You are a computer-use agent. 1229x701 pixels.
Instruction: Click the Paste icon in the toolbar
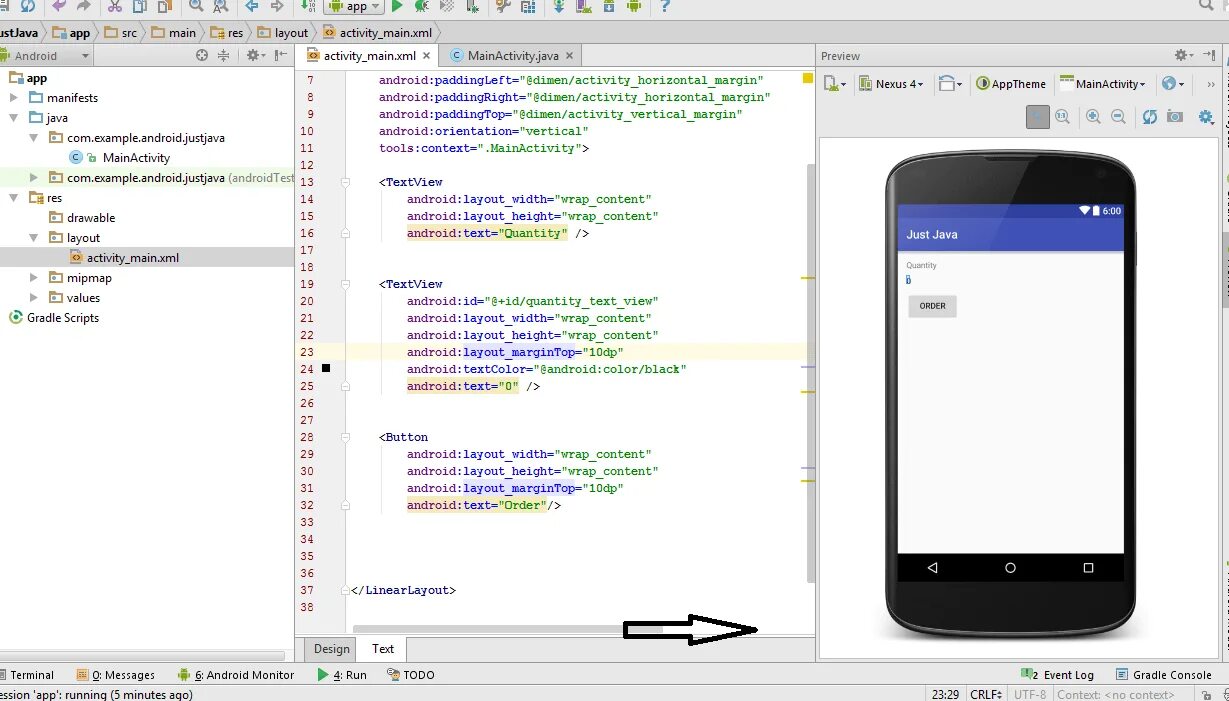tap(165, 7)
